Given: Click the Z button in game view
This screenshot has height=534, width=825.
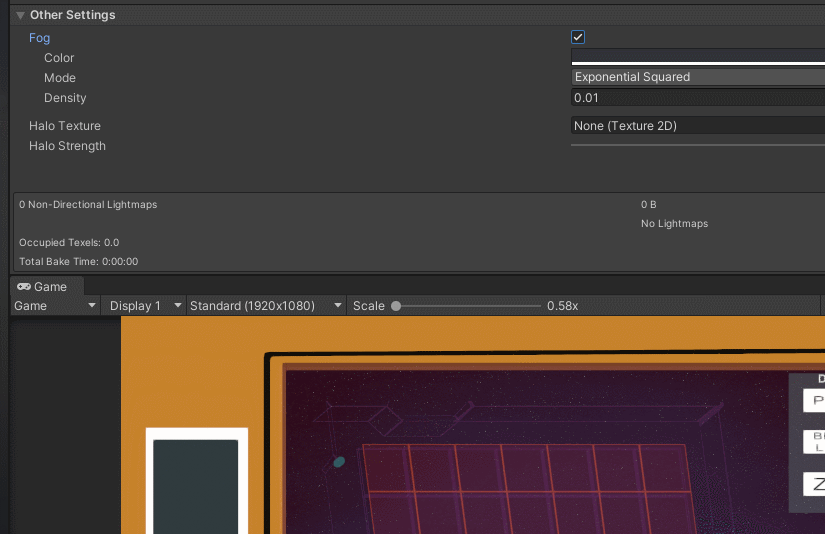Looking at the screenshot, I should [x=814, y=484].
